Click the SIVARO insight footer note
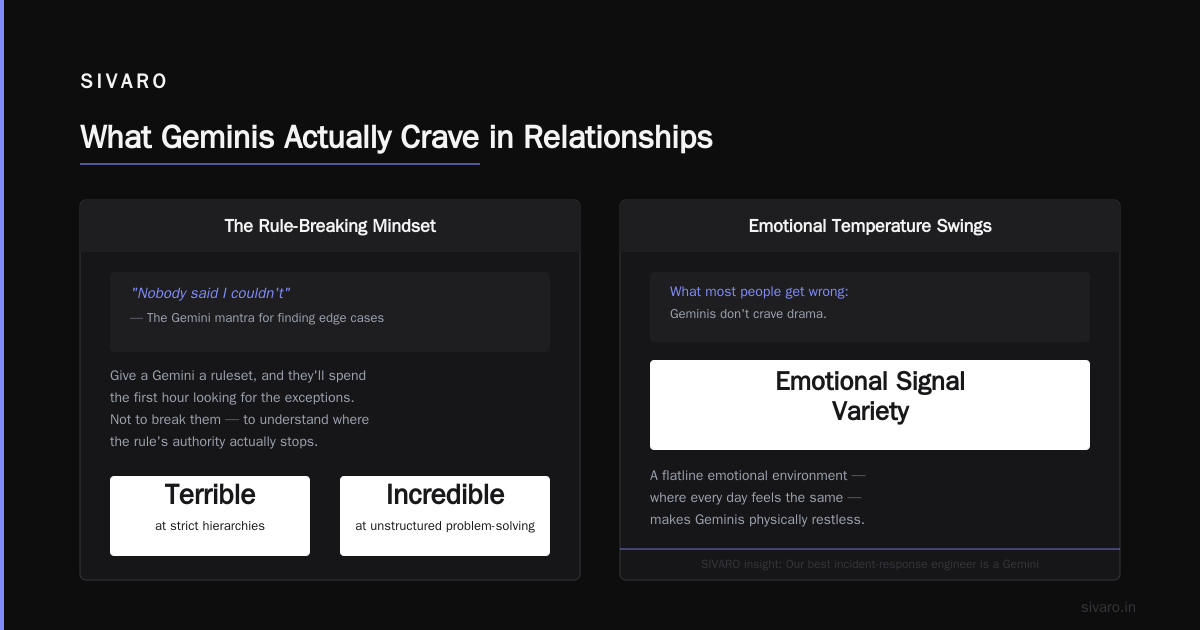 click(870, 564)
